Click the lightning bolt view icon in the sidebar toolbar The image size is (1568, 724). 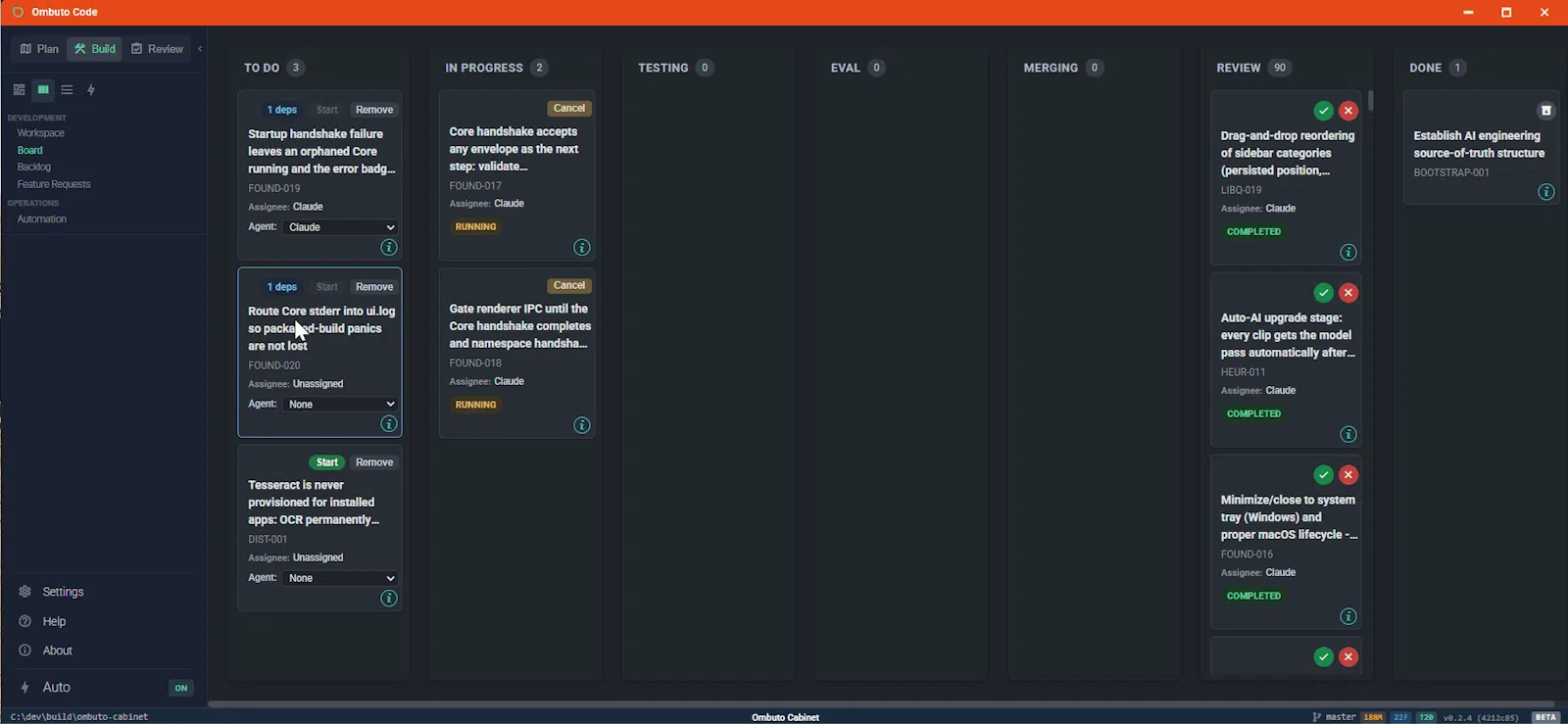(x=91, y=89)
